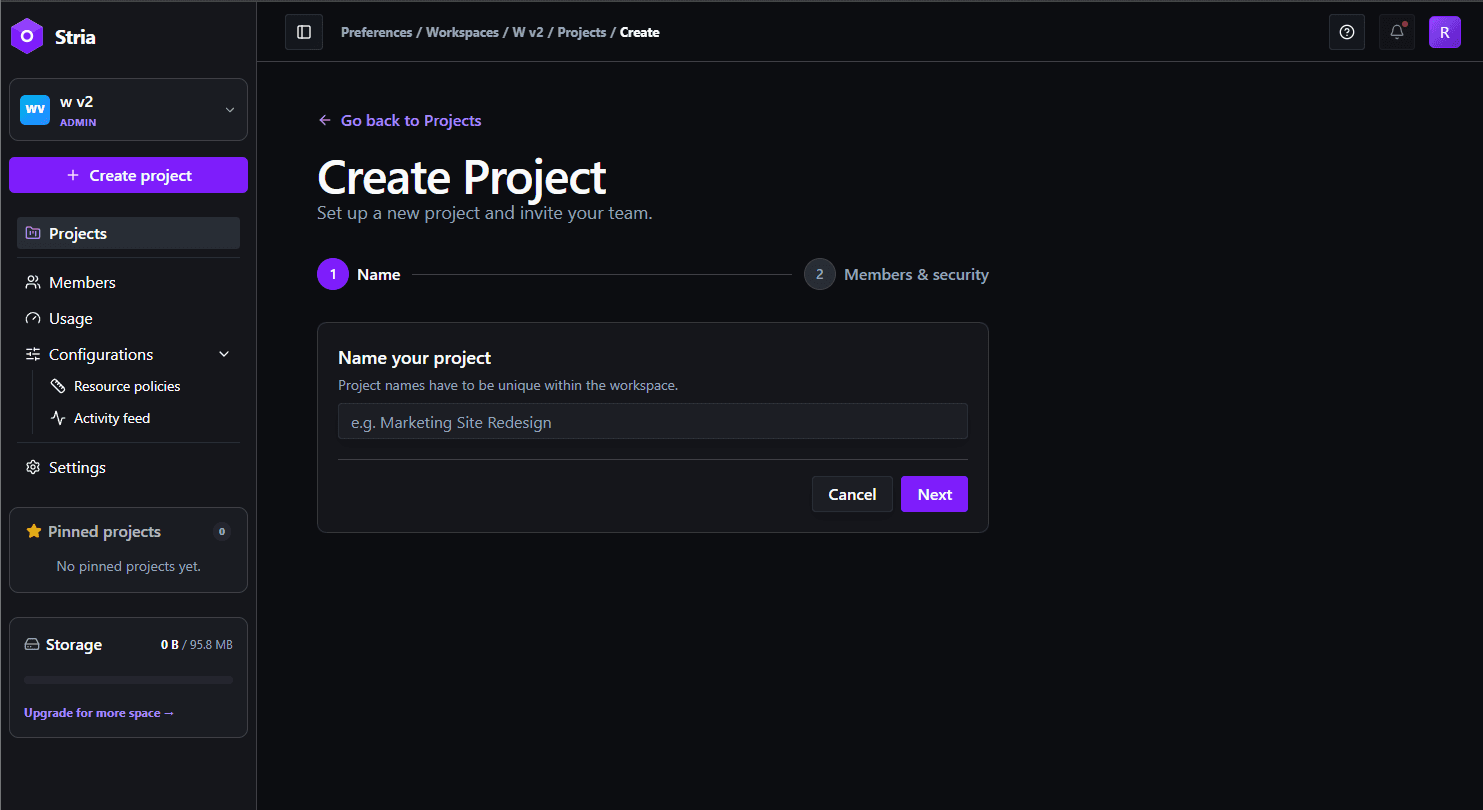Open Projects in the sidebar

(128, 233)
